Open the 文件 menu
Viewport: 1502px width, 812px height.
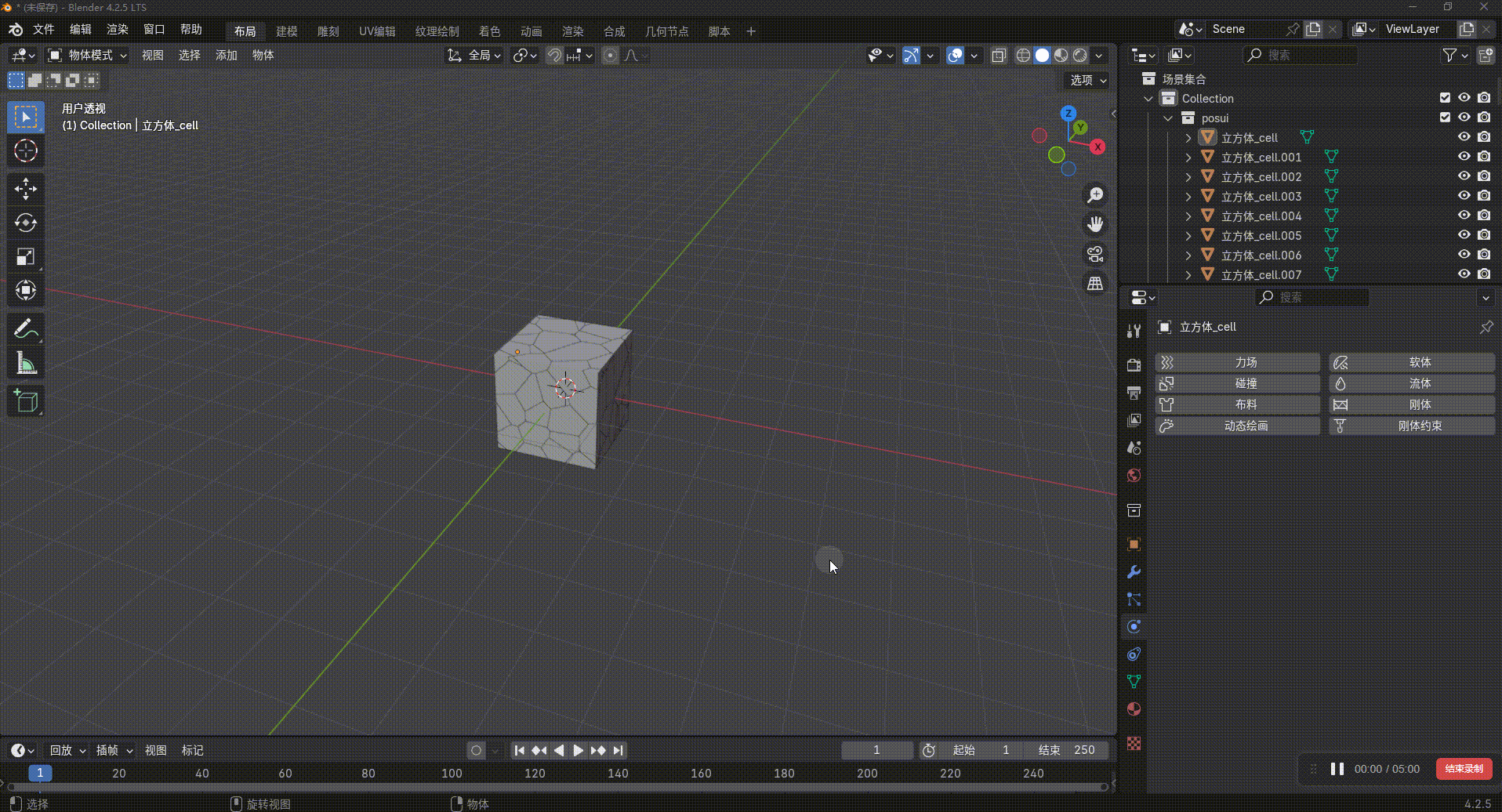coord(43,30)
